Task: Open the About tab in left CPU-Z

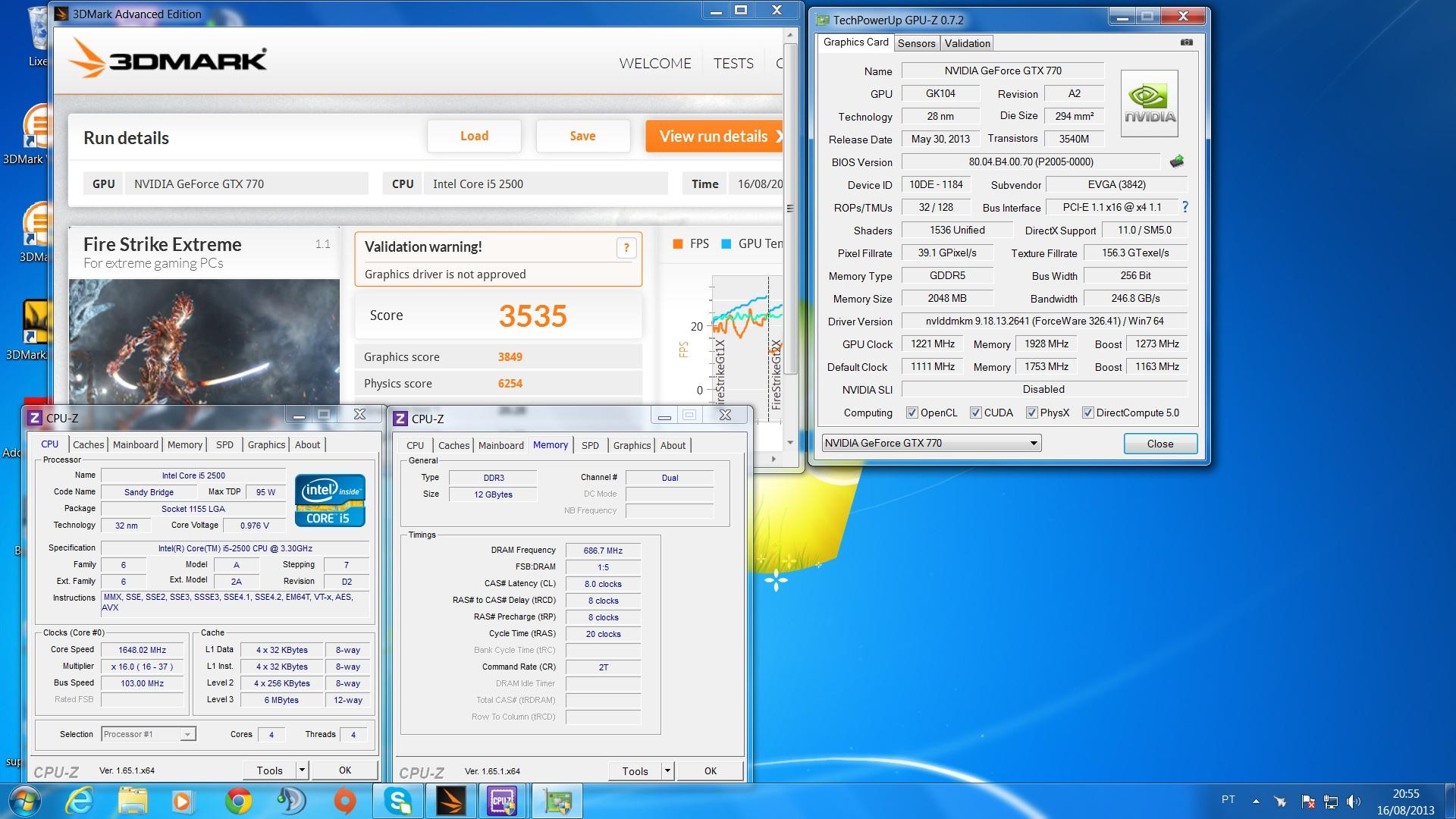Action: point(307,444)
